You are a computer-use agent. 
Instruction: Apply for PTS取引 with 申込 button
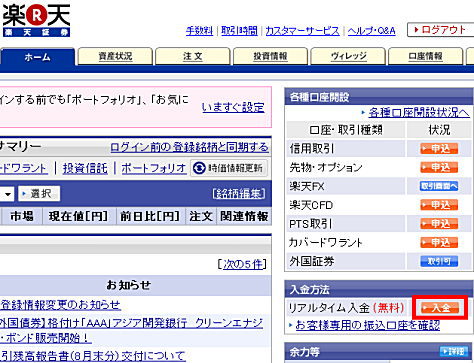click(439, 223)
